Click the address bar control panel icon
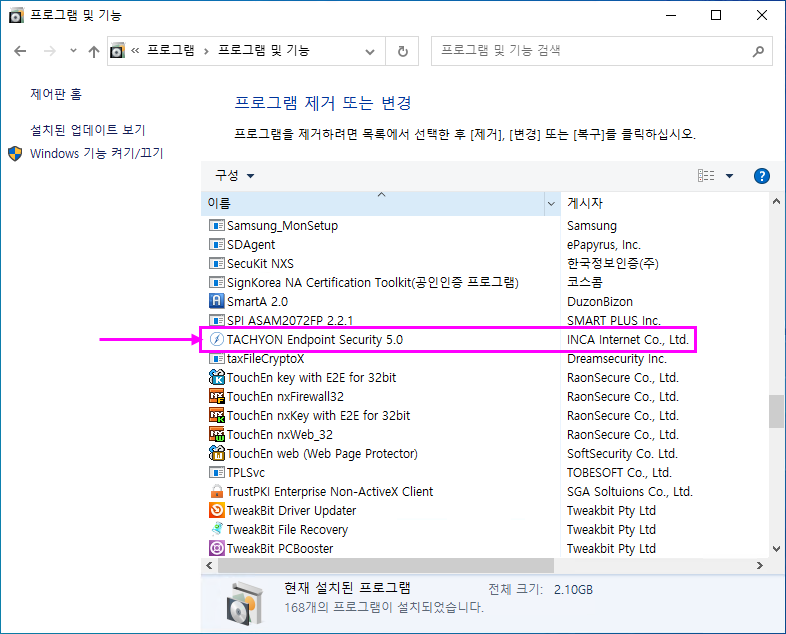 [x=117, y=51]
